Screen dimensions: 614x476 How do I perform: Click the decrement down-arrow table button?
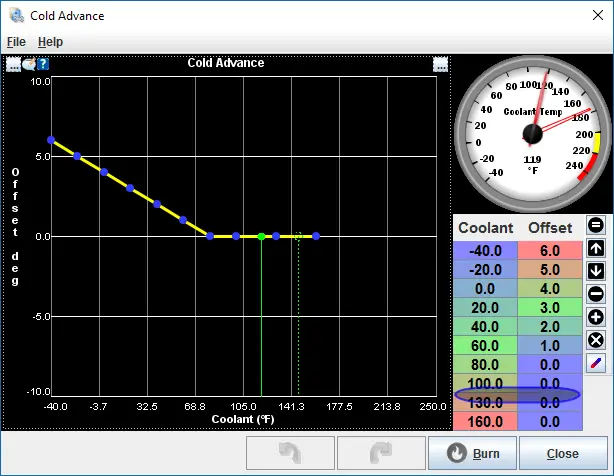595,271
